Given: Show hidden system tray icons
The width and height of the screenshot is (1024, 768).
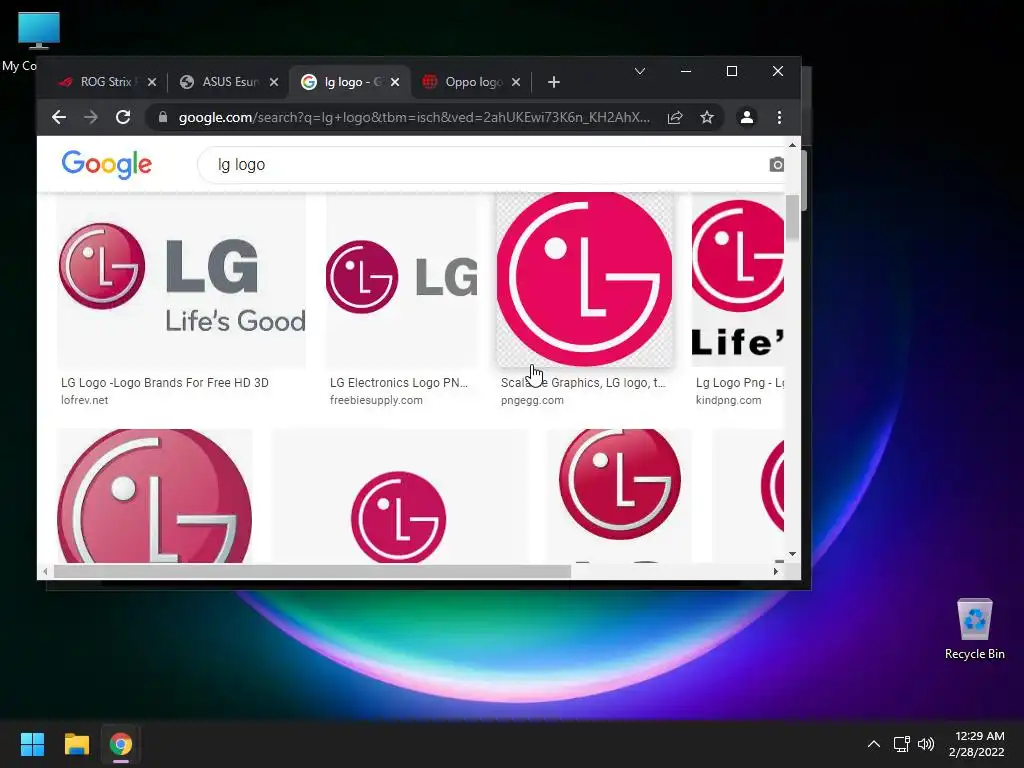Looking at the screenshot, I should pyautogui.click(x=874, y=744).
